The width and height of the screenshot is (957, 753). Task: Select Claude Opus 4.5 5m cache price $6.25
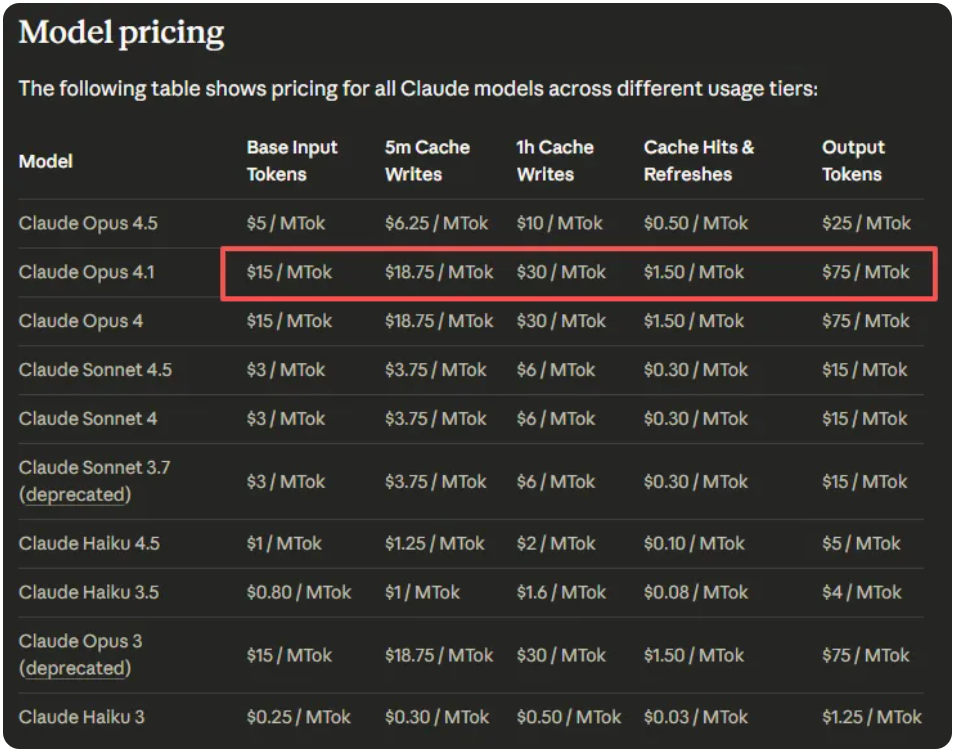[437, 223]
